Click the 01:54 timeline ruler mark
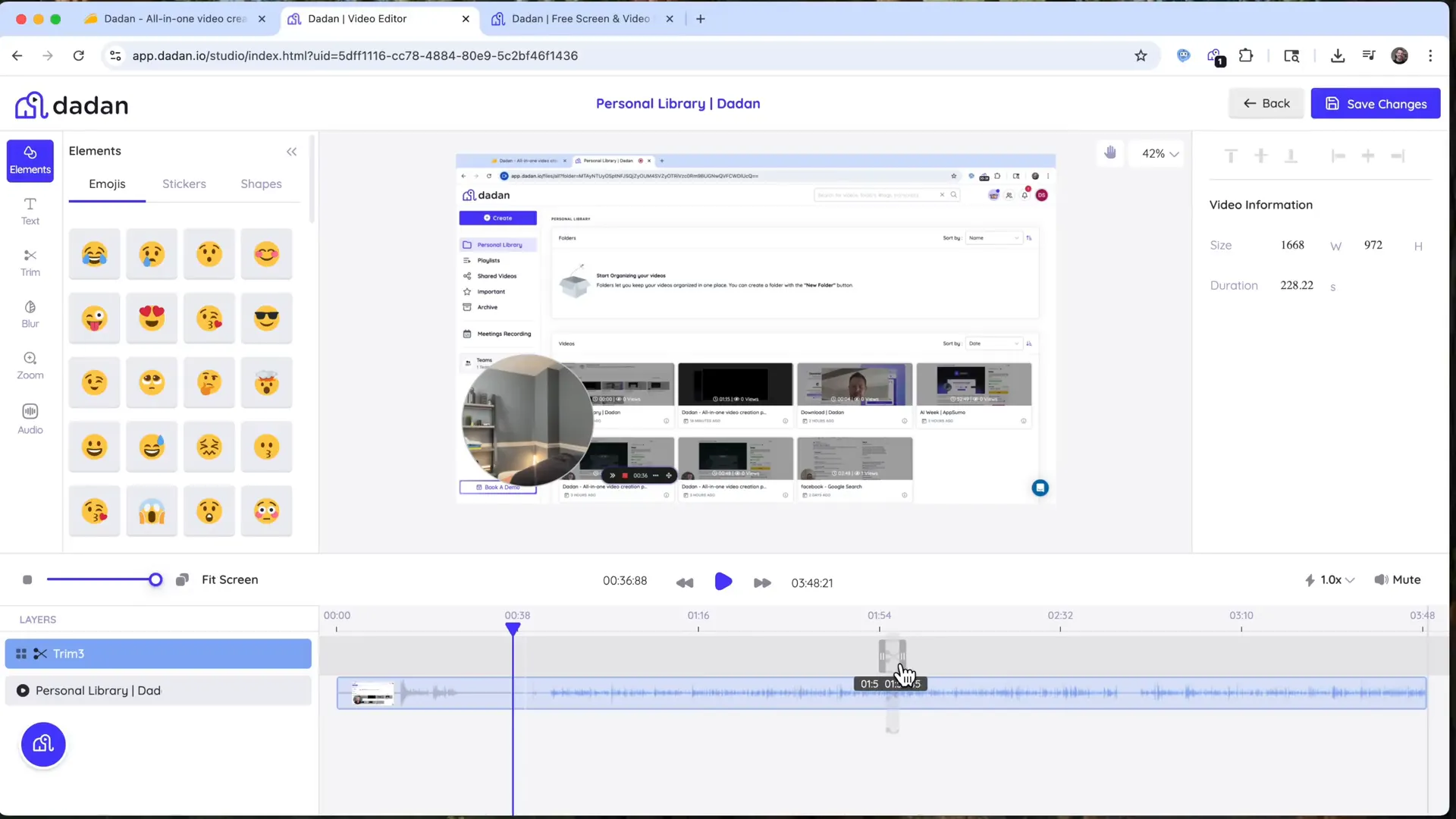Image resolution: width=1456 pixels, height=819 pixels. click(x=880, y=616)
